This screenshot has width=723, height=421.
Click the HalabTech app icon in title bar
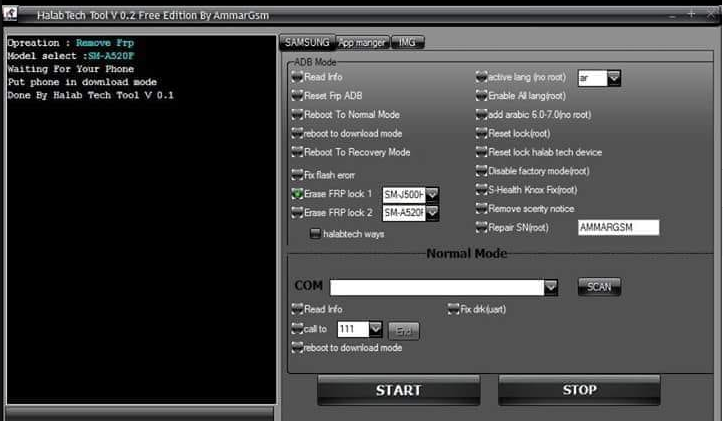pyautogui.click(x=10, y=14)
